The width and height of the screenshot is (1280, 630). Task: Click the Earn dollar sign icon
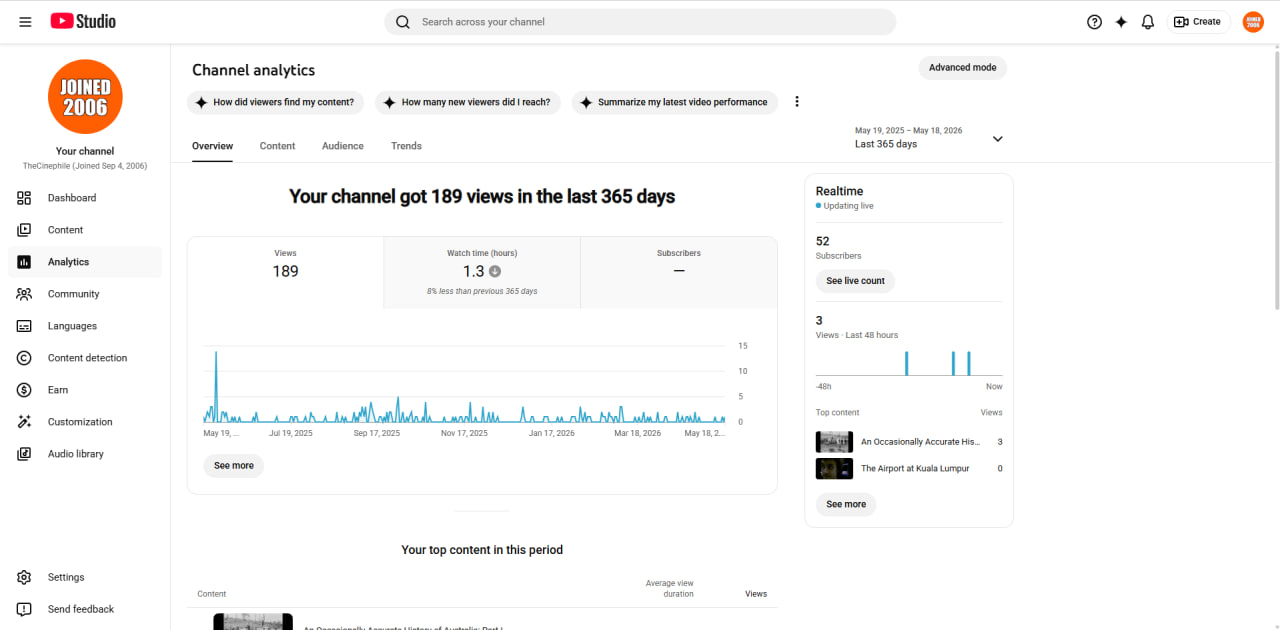click(24, 390)
